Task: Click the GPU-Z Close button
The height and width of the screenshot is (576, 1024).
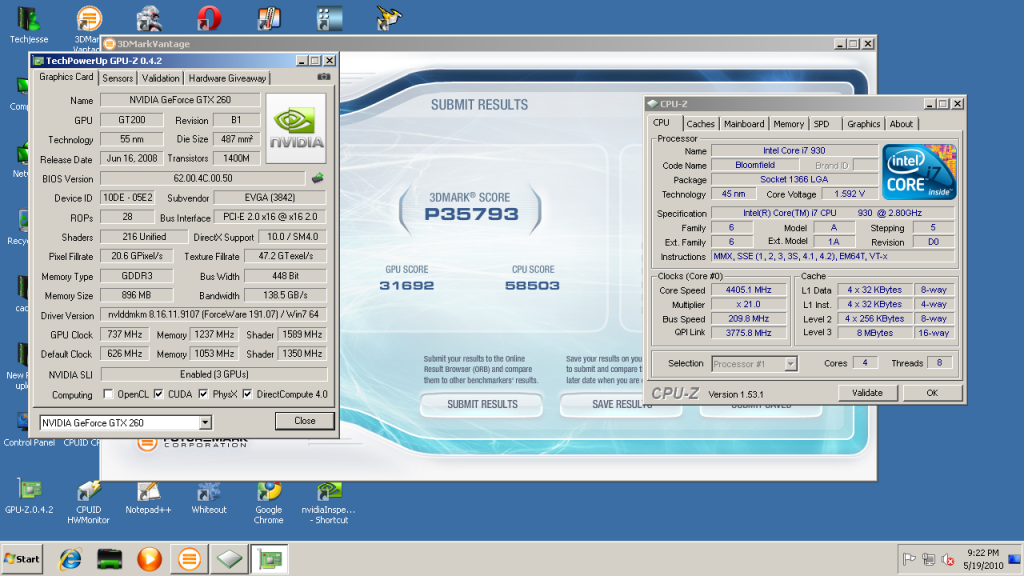Action: coord(304,421)
